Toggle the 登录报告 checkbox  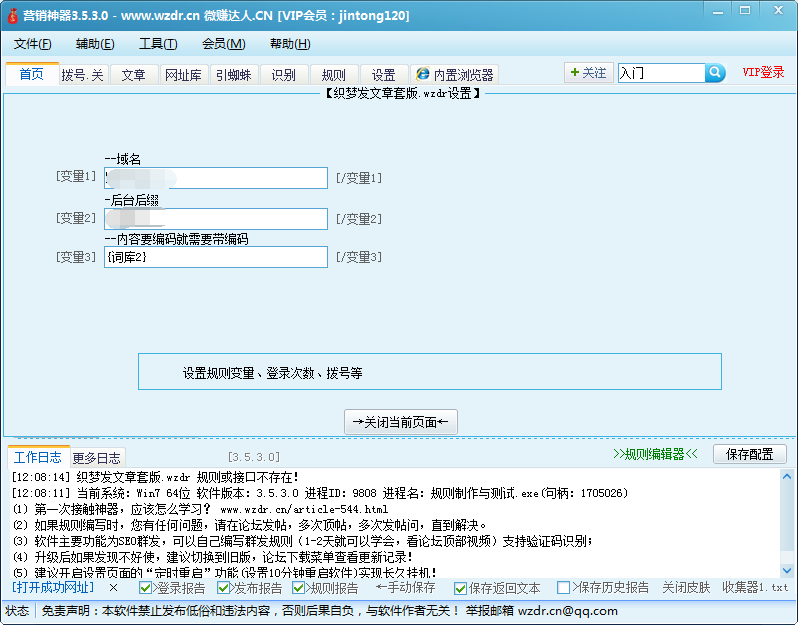(146, 588)
